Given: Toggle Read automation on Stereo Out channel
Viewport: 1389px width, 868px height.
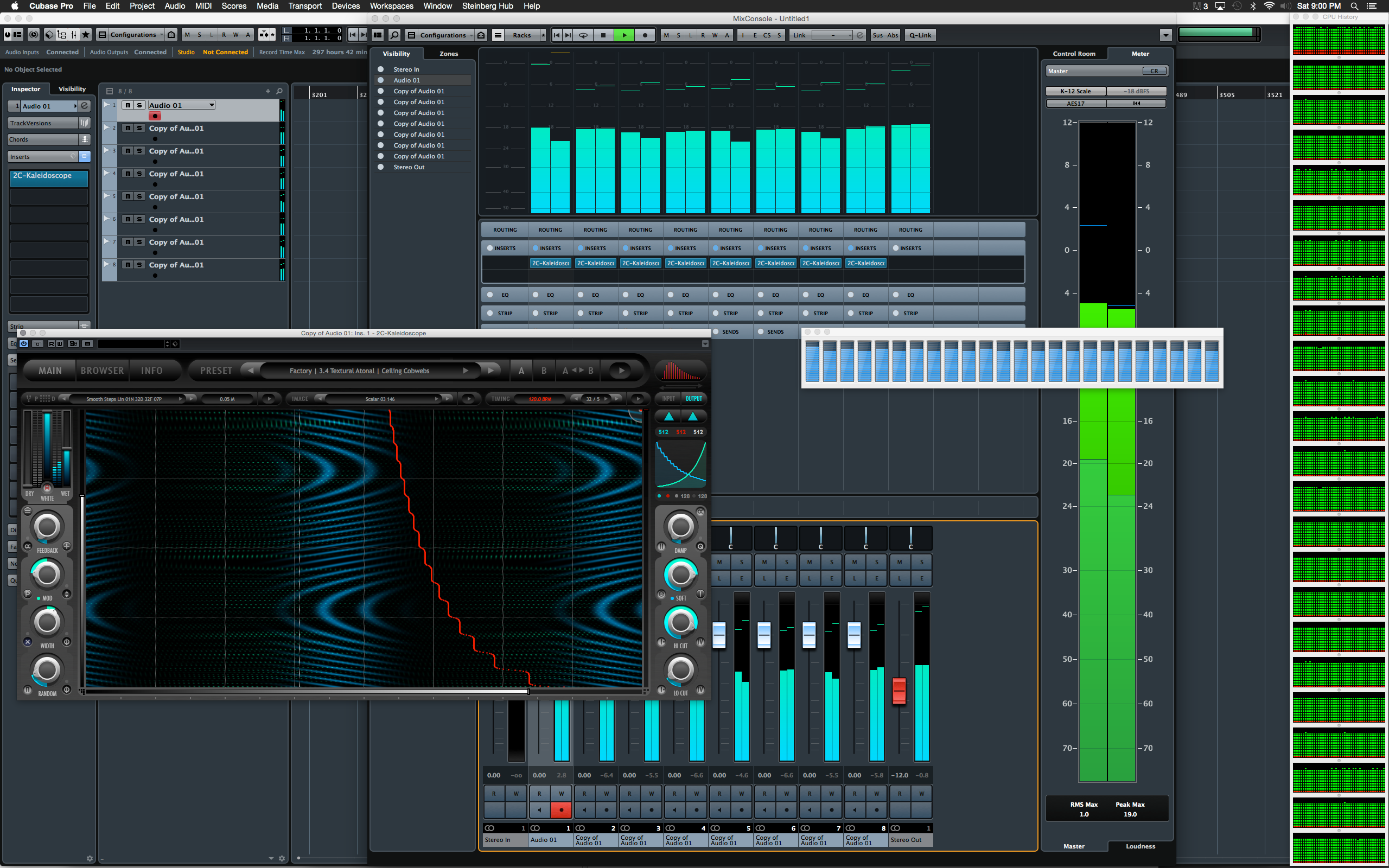Looking at the screenshot, I should 900,793.
